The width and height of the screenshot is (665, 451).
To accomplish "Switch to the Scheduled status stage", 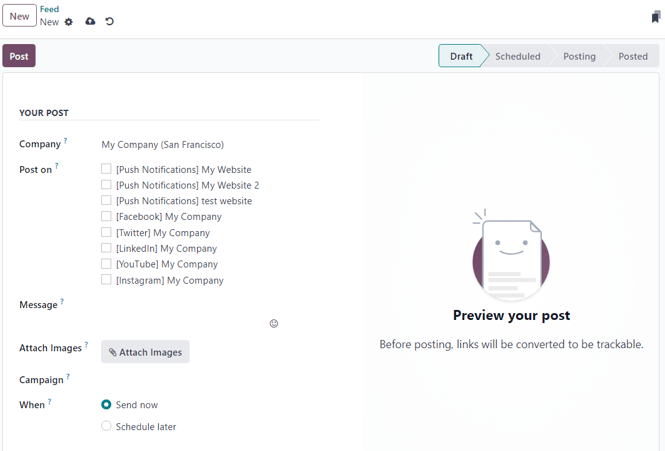I will click(517, 56).
